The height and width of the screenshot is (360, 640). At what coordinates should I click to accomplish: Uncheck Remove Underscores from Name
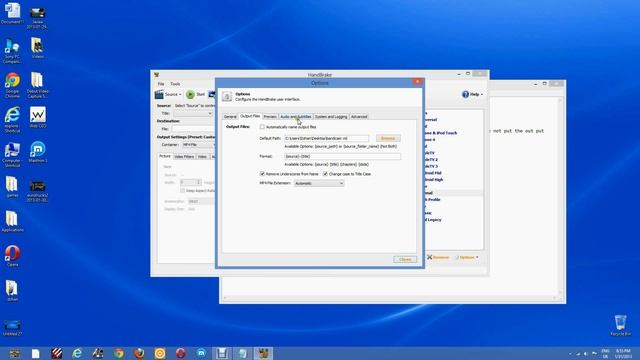coord(262,174)
